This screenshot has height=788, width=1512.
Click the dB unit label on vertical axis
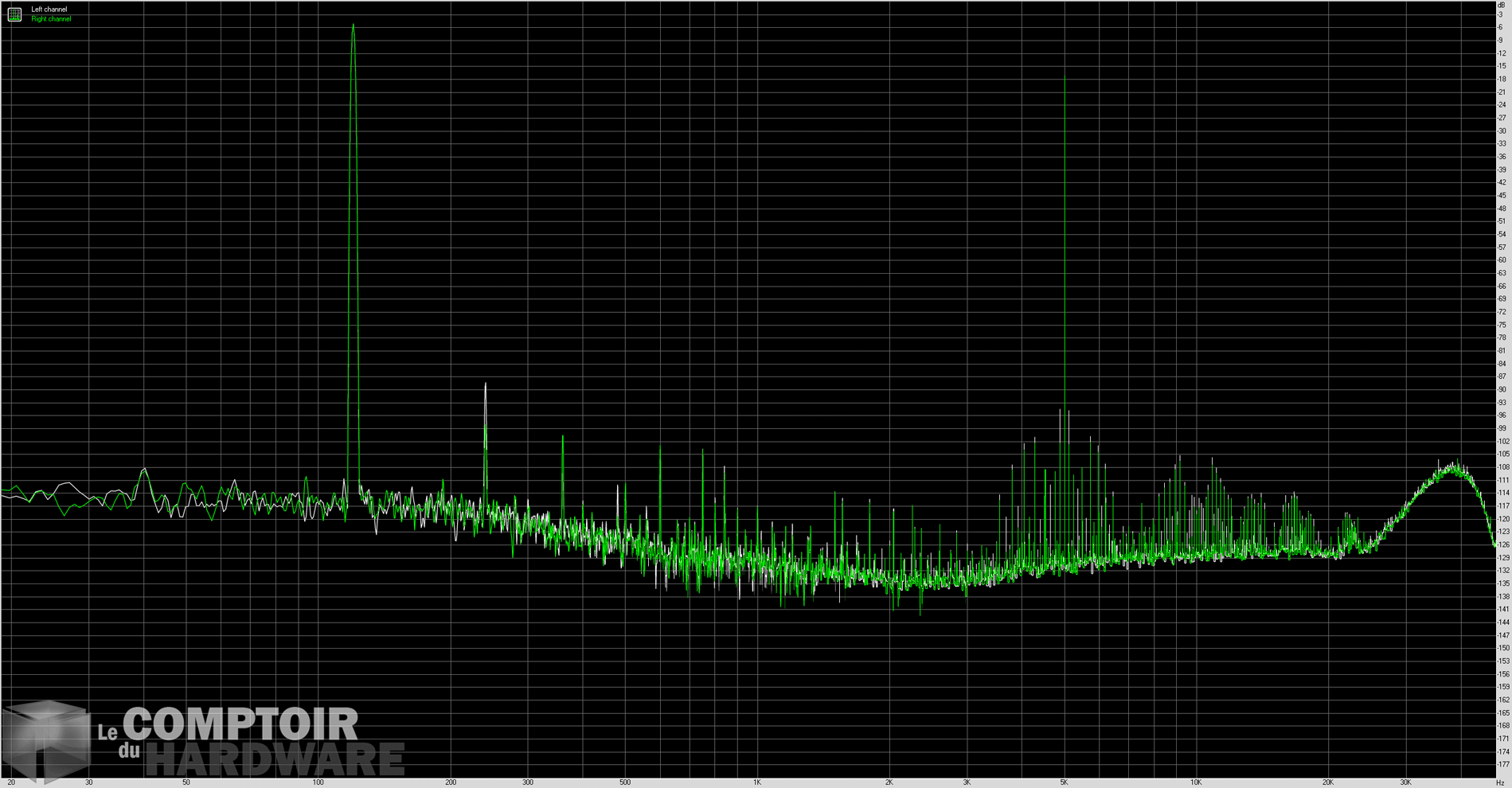tap(1502, 6)
